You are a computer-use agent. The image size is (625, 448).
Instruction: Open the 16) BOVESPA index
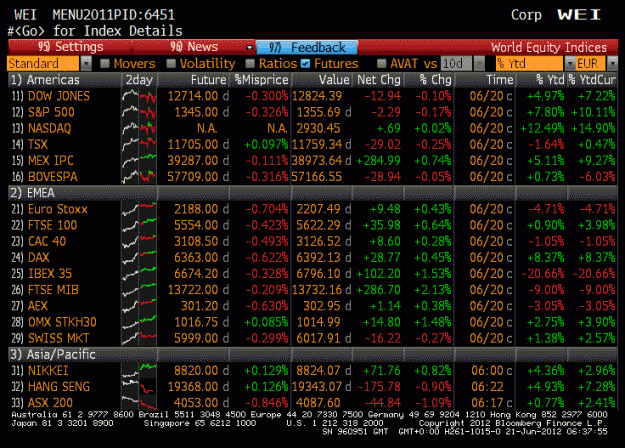click(45, 177)
